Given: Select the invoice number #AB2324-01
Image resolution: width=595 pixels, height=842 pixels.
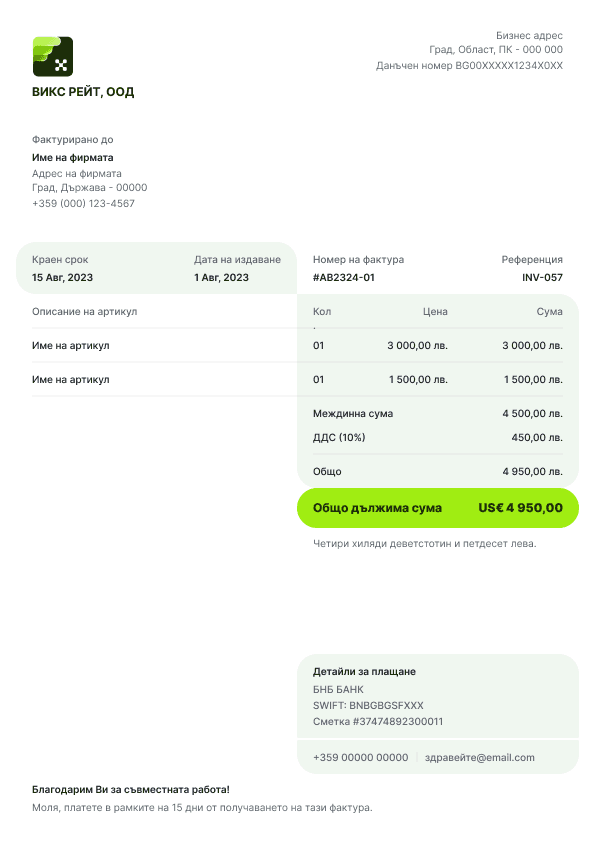Looking at the screenshot, I should 344,278.
